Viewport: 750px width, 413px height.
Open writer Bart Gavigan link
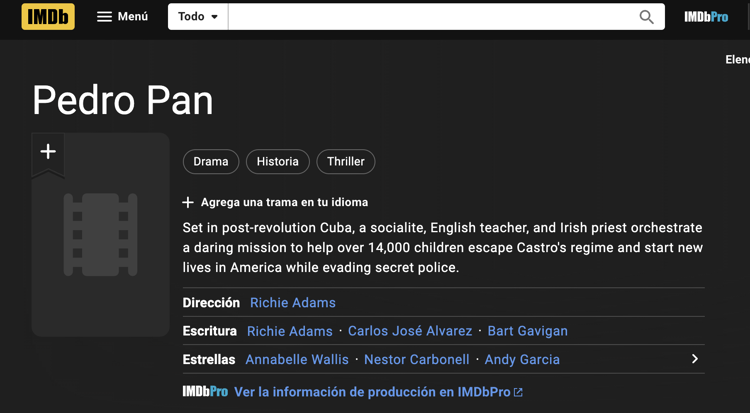pyautogui.click(x=527, y=331)
